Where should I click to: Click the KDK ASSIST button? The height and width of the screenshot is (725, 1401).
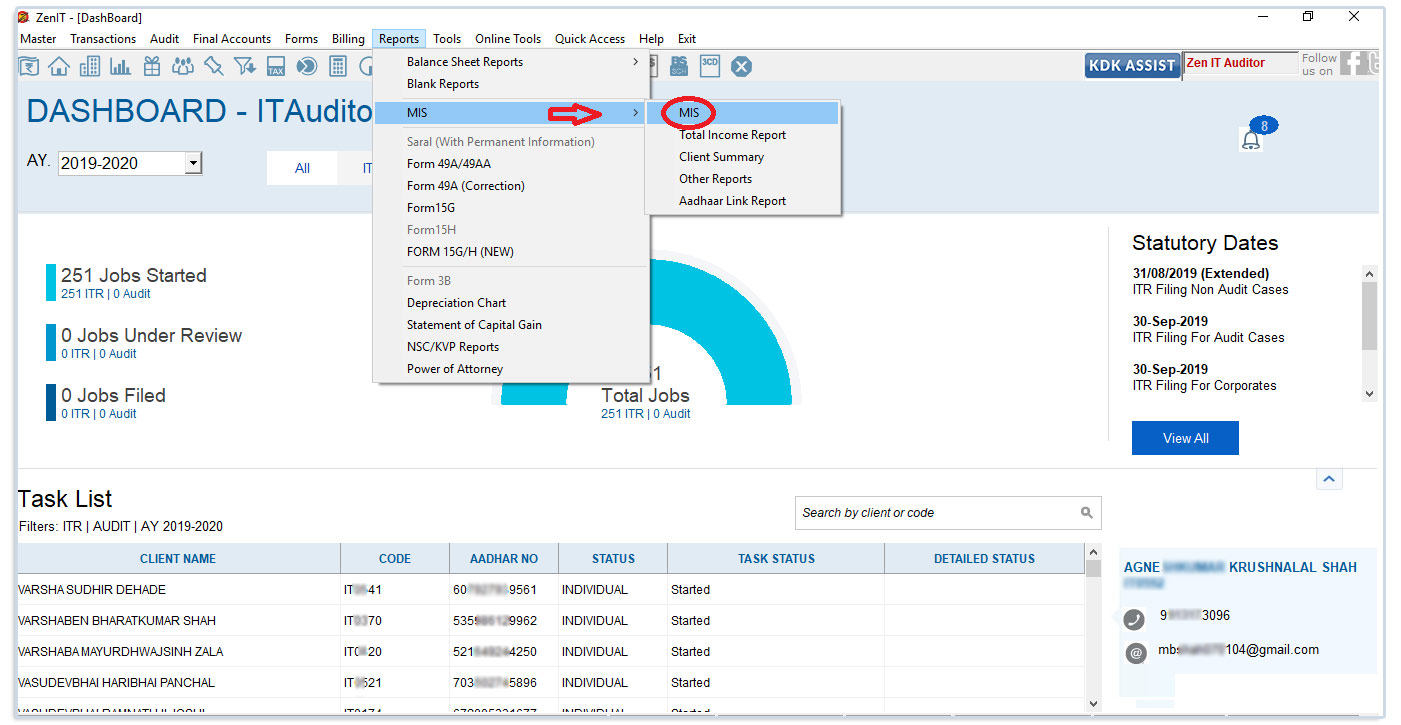click(x=1132, y=65)
